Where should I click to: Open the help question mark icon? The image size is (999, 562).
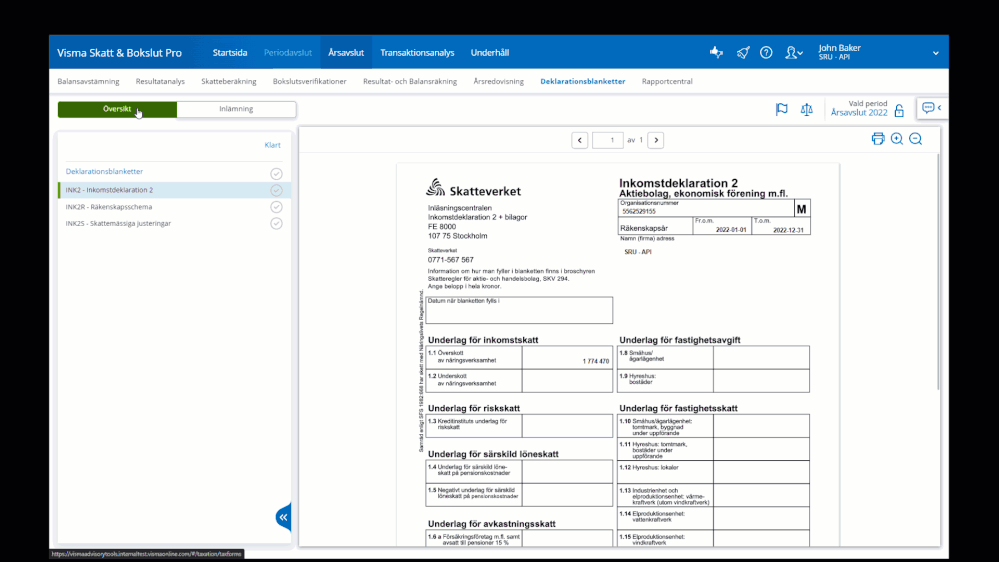(766, 53)
